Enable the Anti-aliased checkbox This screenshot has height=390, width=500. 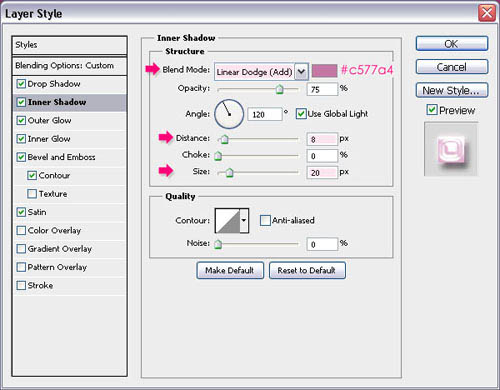pos(265,220)
